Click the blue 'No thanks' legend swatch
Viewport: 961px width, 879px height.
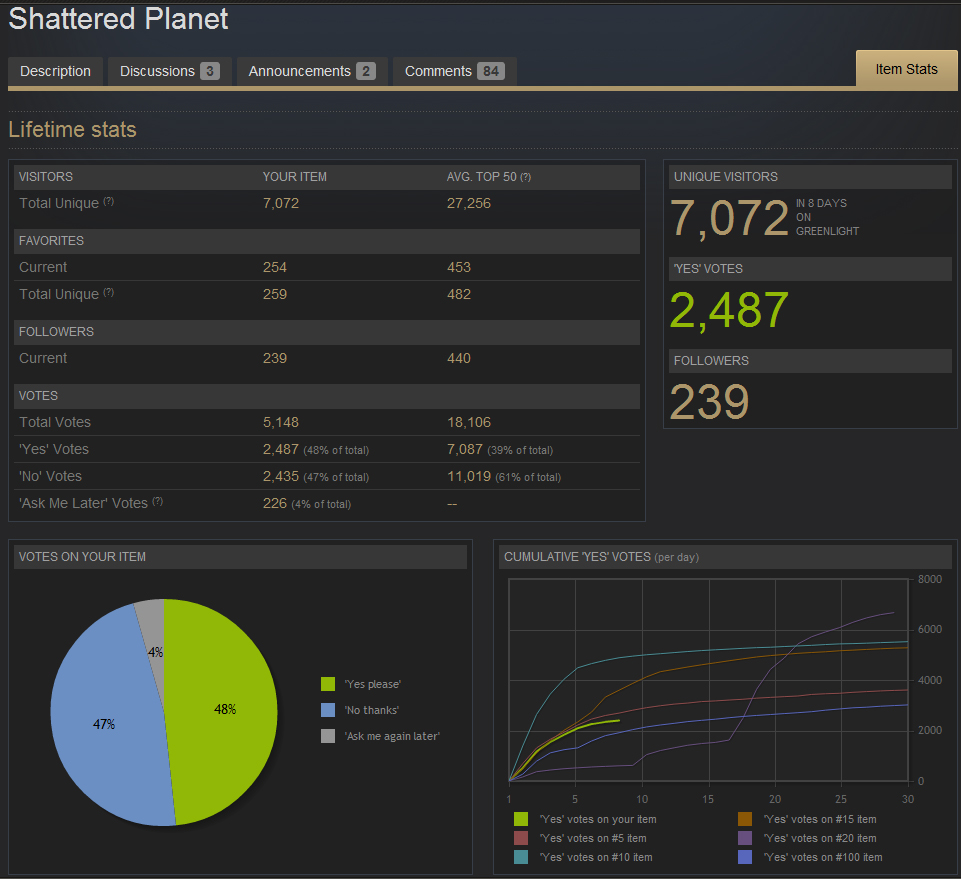point(330,710)
